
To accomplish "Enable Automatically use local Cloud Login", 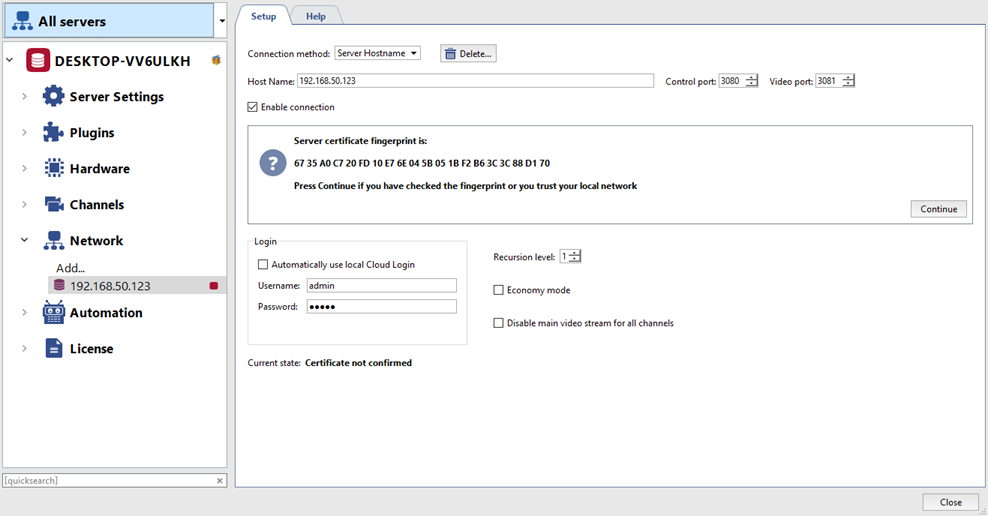I will [263, 265].
